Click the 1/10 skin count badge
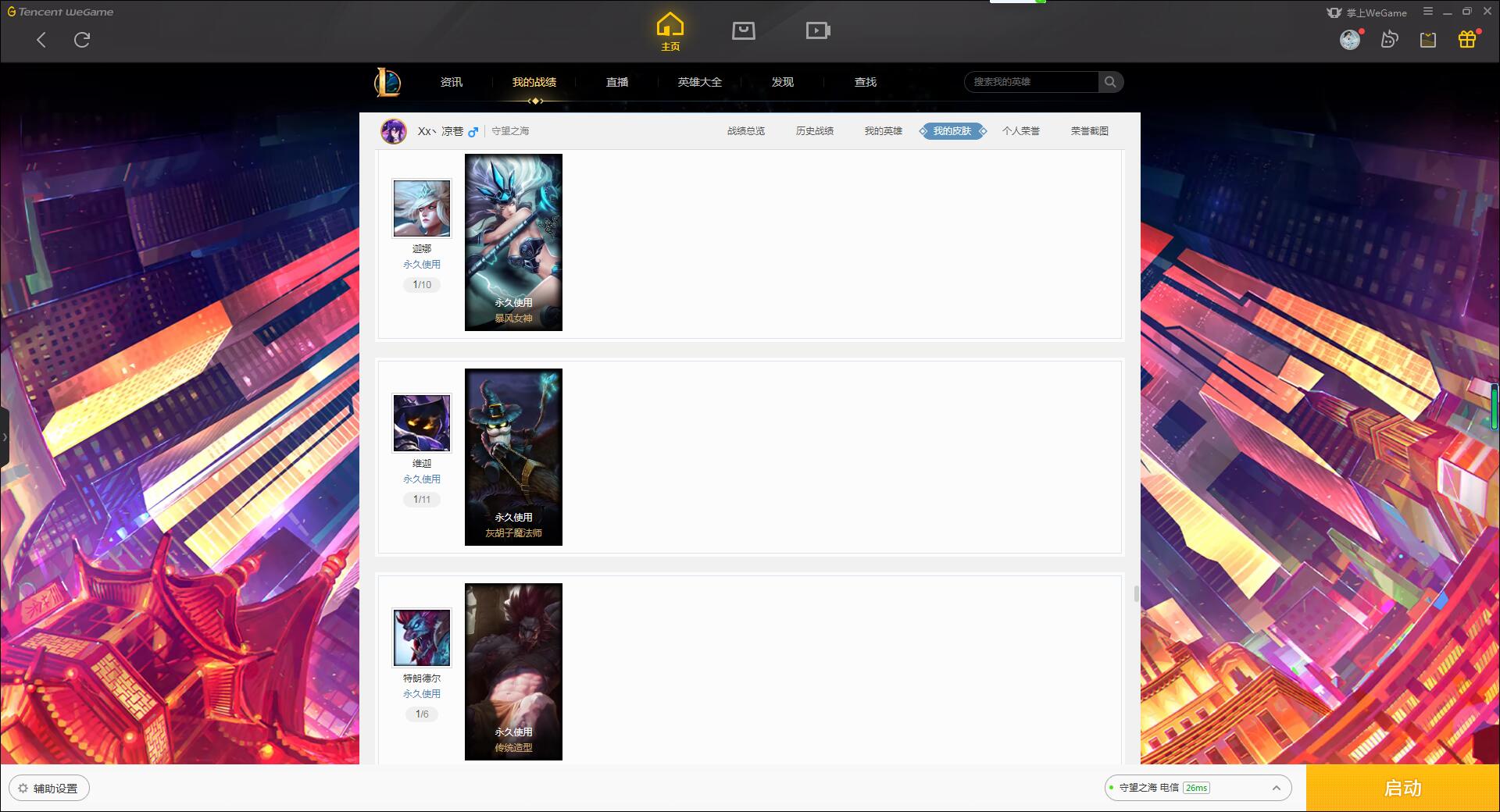The height and width of the screenshot is (812, 1500). (422, 285)
